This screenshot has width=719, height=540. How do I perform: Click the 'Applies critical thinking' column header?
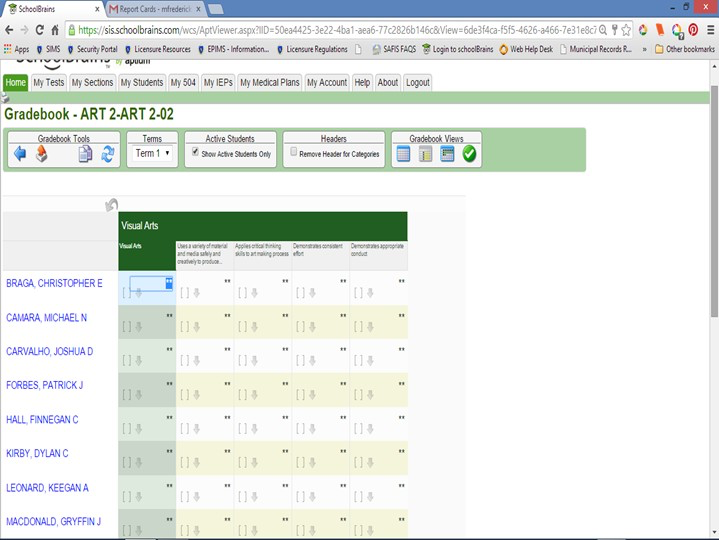pyautogui.click(x=262, y=254)
